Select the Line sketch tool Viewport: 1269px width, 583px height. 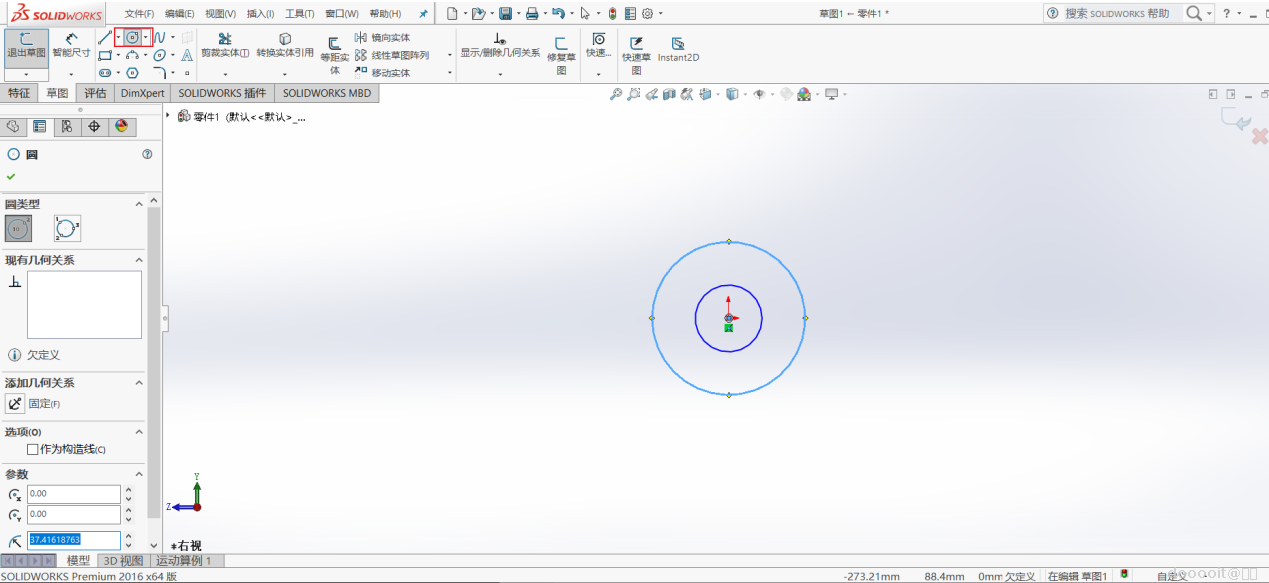pos(105,37)
